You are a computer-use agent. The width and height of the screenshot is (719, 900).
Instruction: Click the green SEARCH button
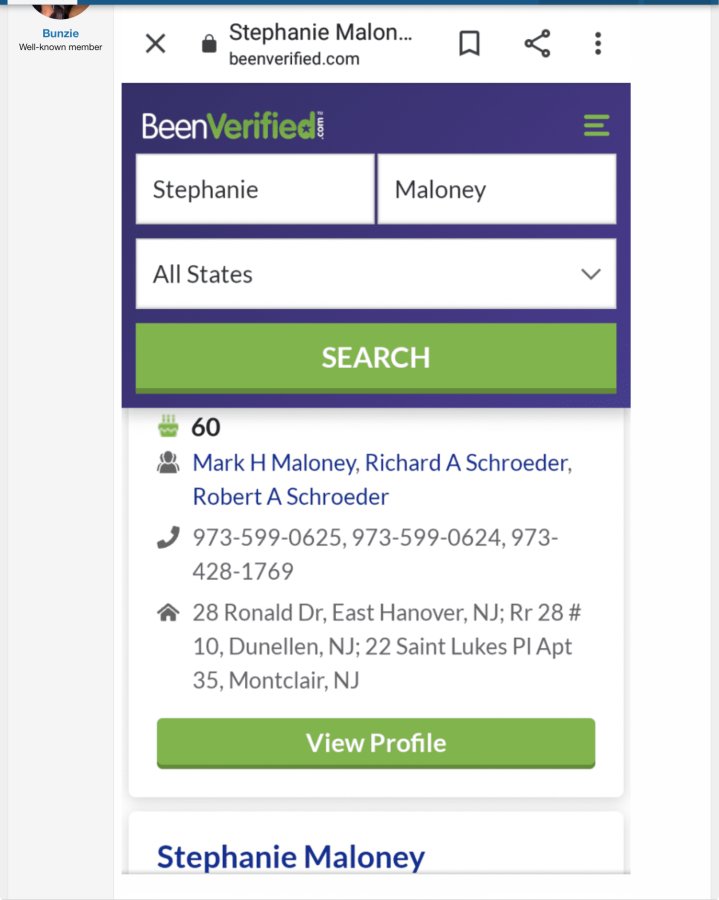(x=376, y=358)
